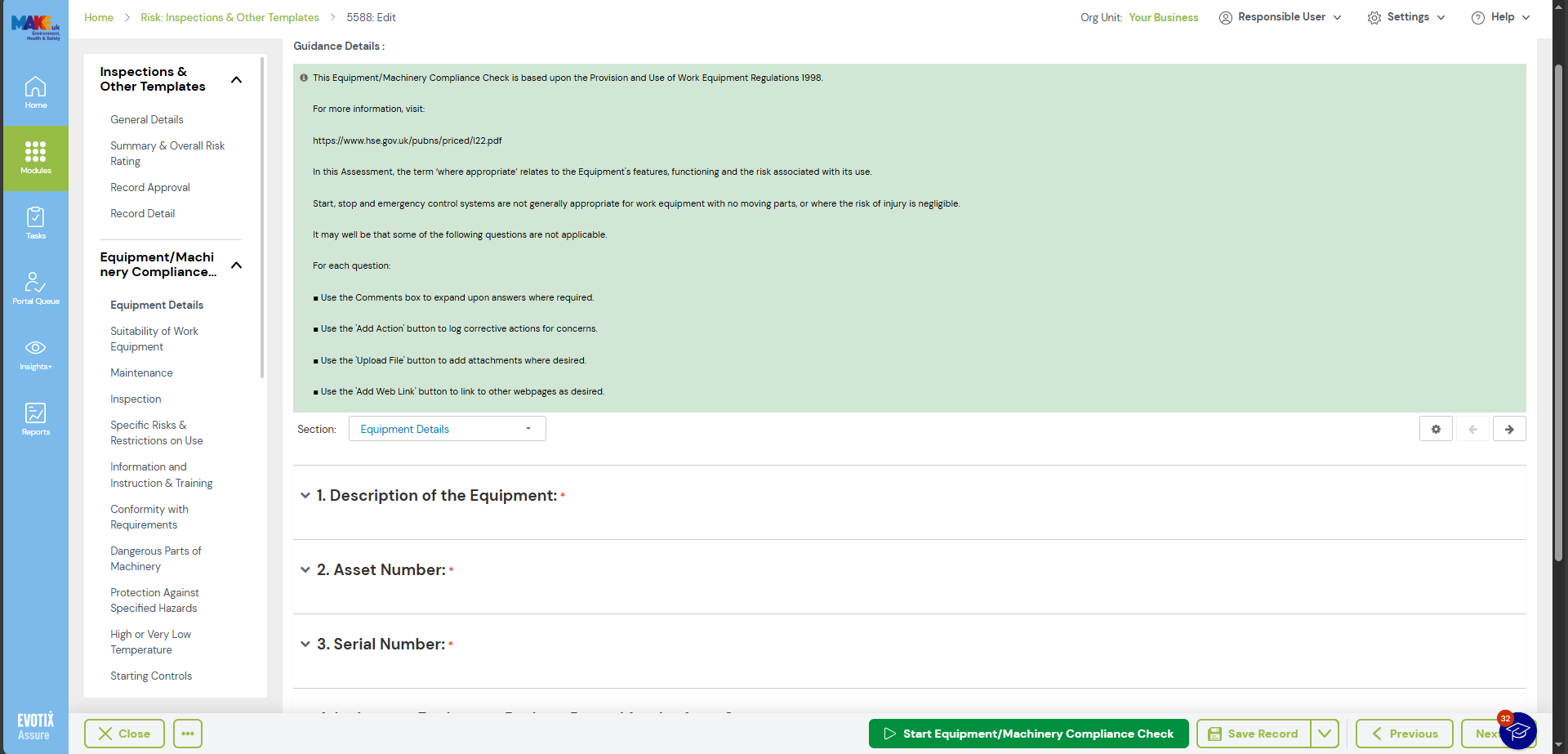
Task: Open the Home icon in sidebar
Action: [x=35, y=92]
